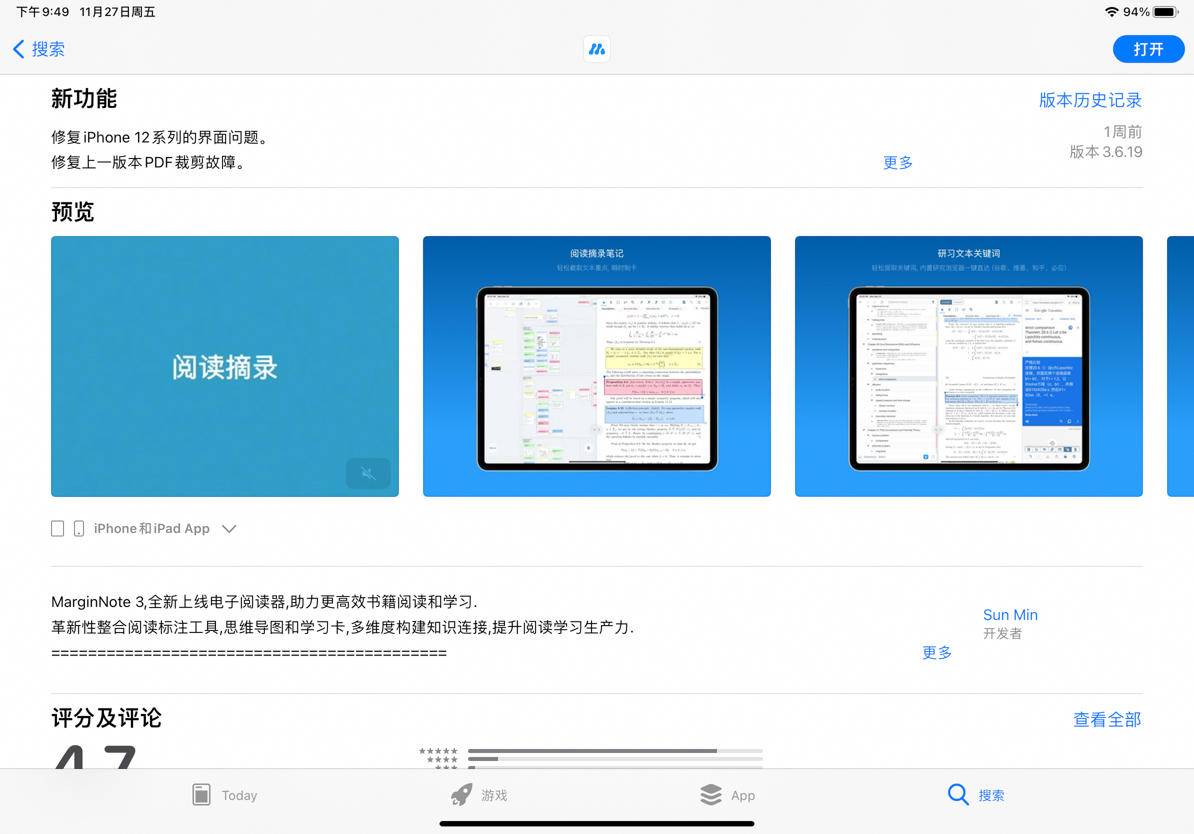Tap the MarginNote app icon in header
Viewport: 1194px width, 834px height.
[597, 50]
